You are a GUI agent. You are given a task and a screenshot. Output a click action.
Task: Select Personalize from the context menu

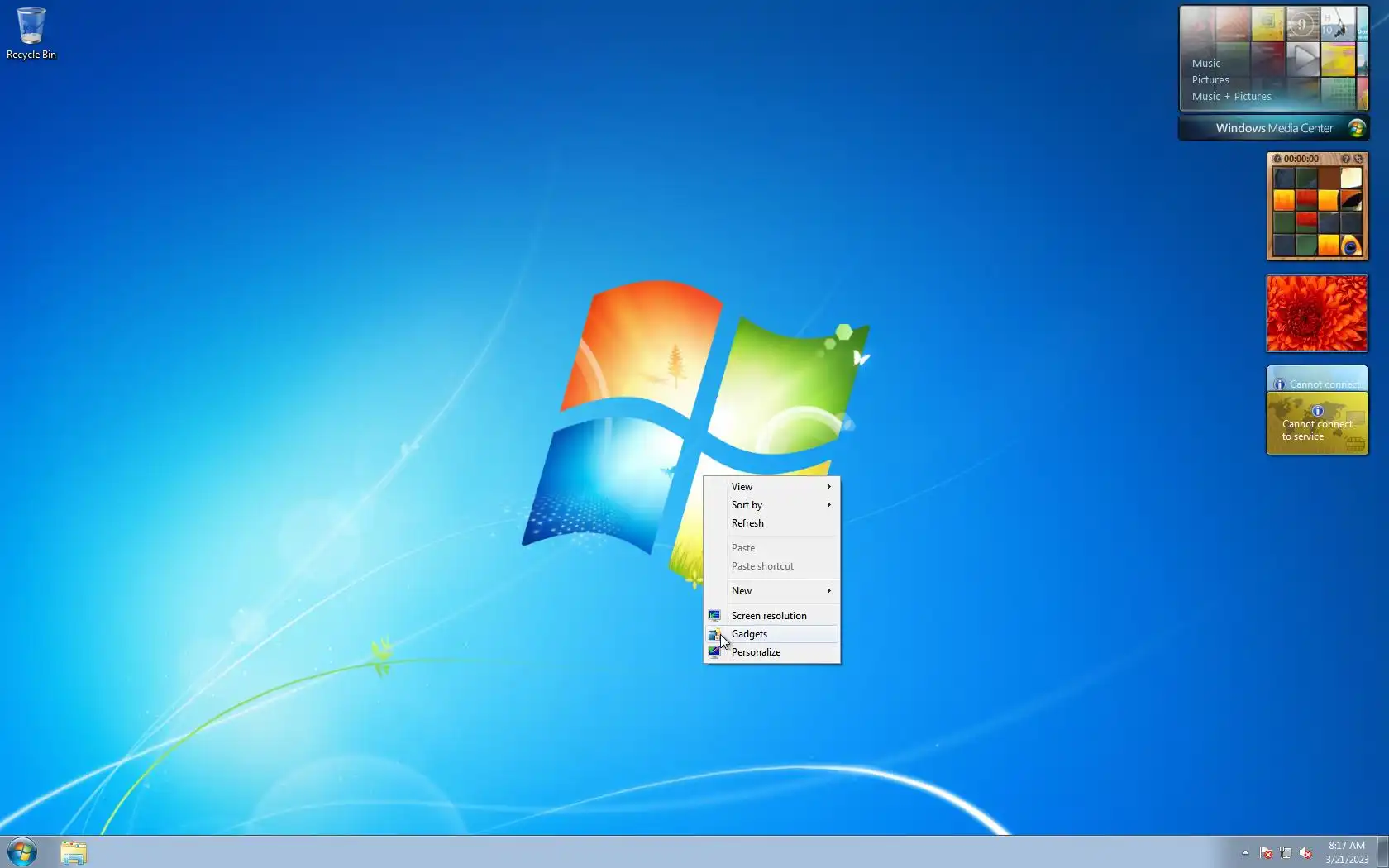pos(772,652)
